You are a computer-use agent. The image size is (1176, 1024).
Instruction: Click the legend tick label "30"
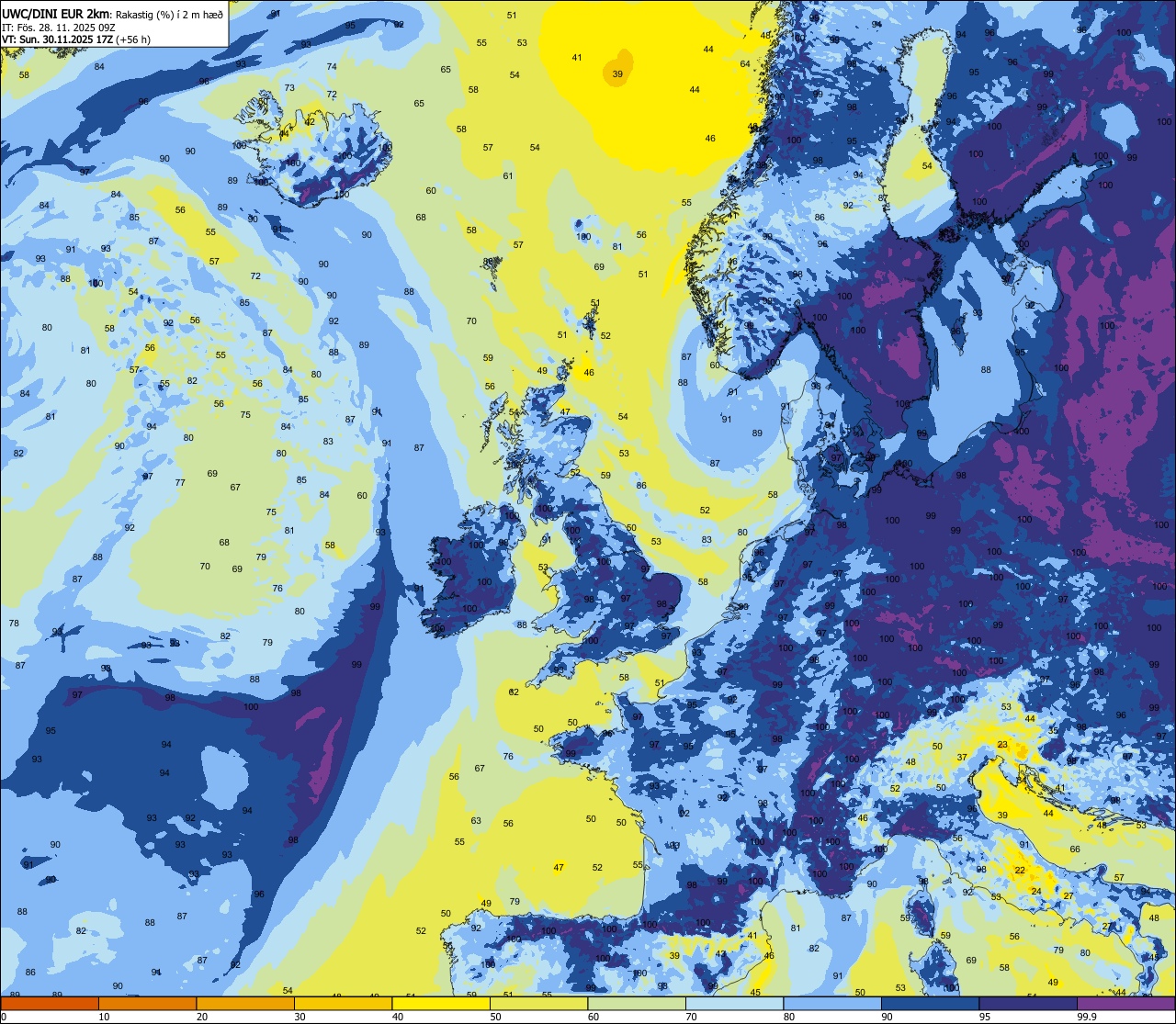point(300,1016)
